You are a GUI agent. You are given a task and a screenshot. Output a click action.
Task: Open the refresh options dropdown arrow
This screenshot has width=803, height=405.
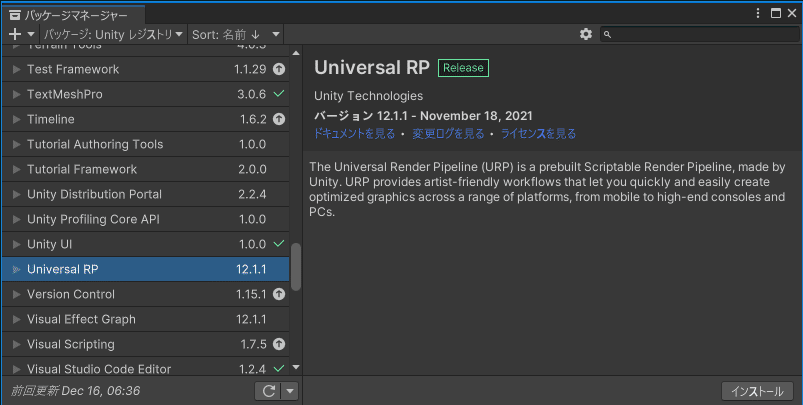(x=290, y=391)
